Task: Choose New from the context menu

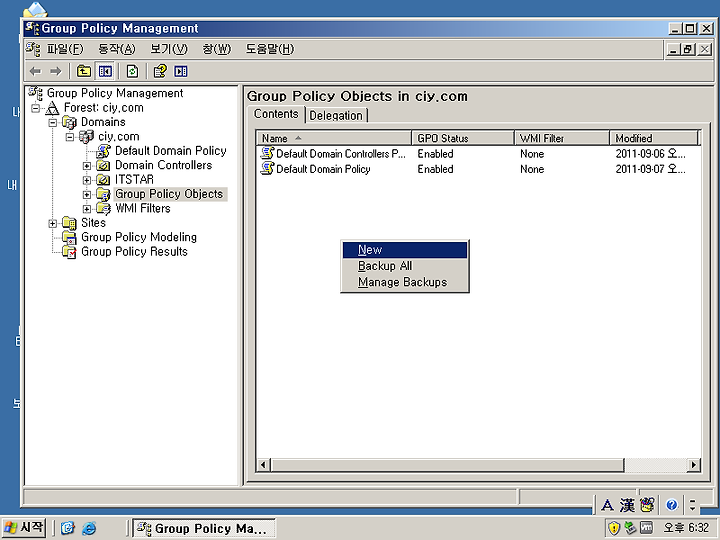Action: pyautogui.click(x=405, y=250)
